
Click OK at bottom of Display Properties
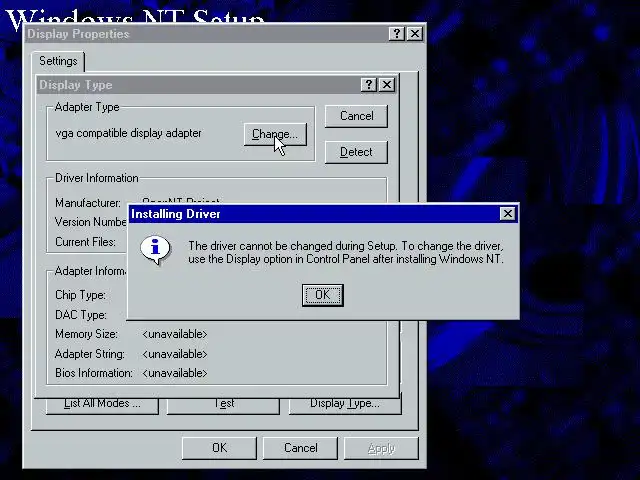pos(219,448)
